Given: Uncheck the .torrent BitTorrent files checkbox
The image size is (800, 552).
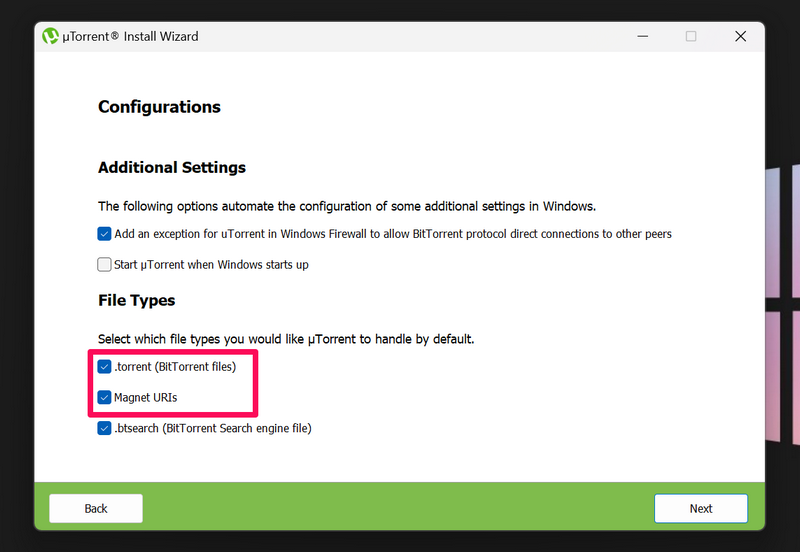Looking at the screenshot, I should [x=105, y=367].
